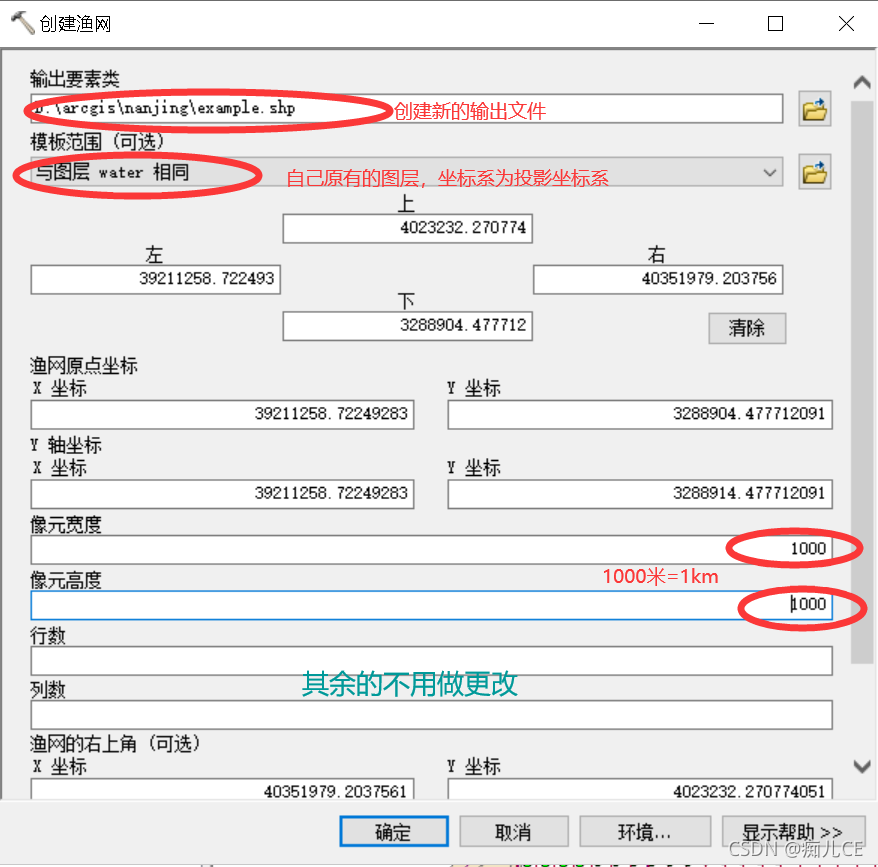Click the 取消 cancel button
This screenshot has width=878, height=867.
point(513,831)
